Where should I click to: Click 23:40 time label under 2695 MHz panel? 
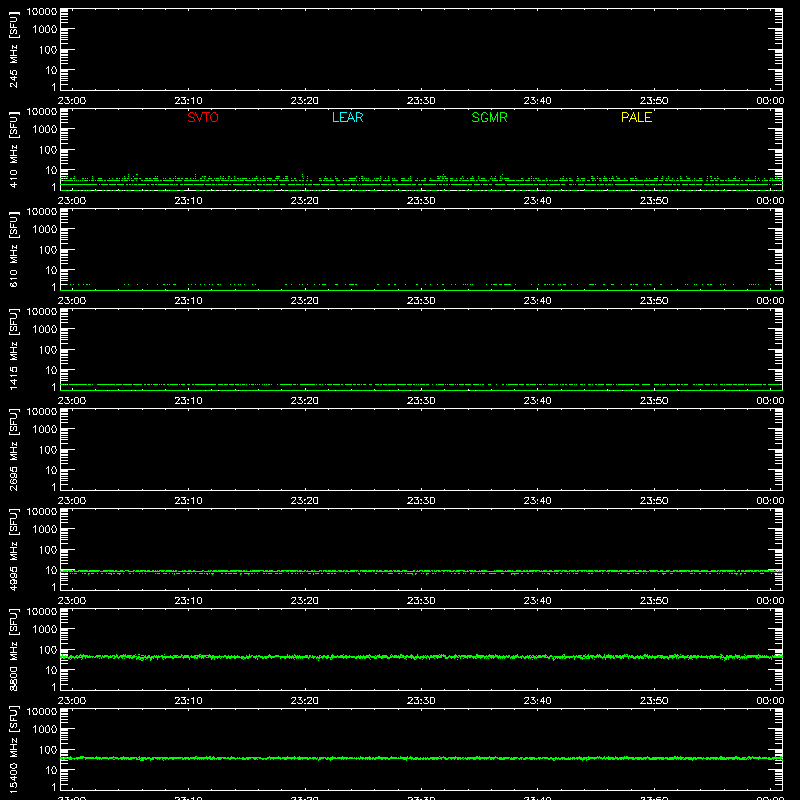537,501
